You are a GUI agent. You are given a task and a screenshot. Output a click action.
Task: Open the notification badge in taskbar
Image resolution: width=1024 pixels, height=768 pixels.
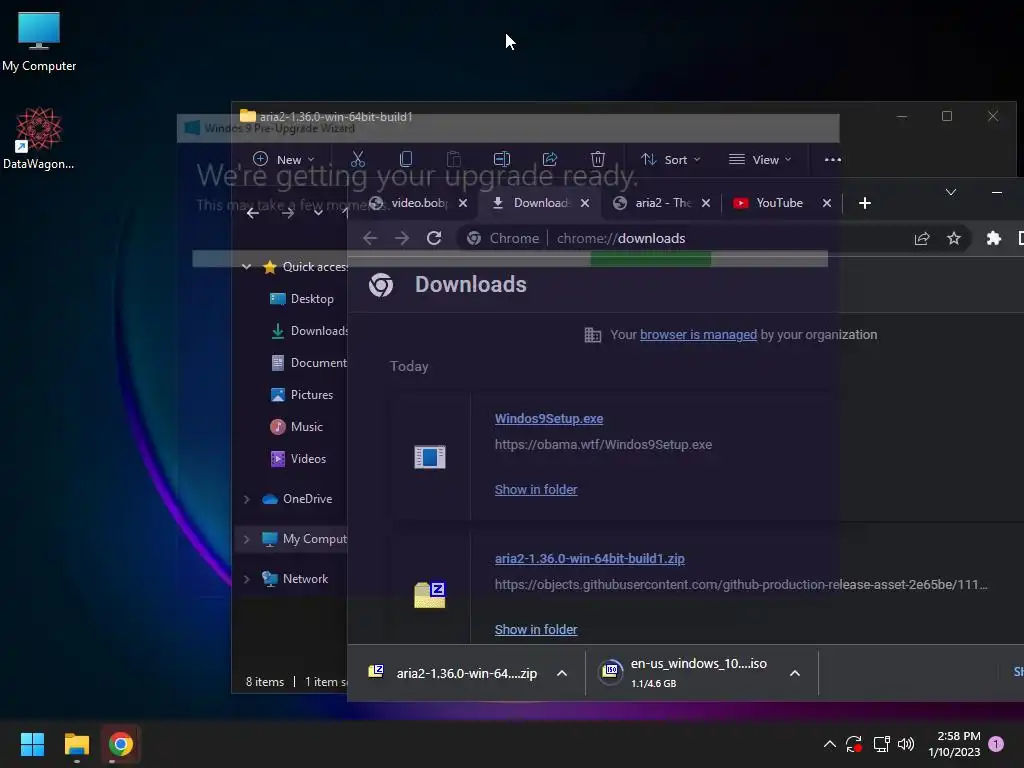(x=996, y=744)
